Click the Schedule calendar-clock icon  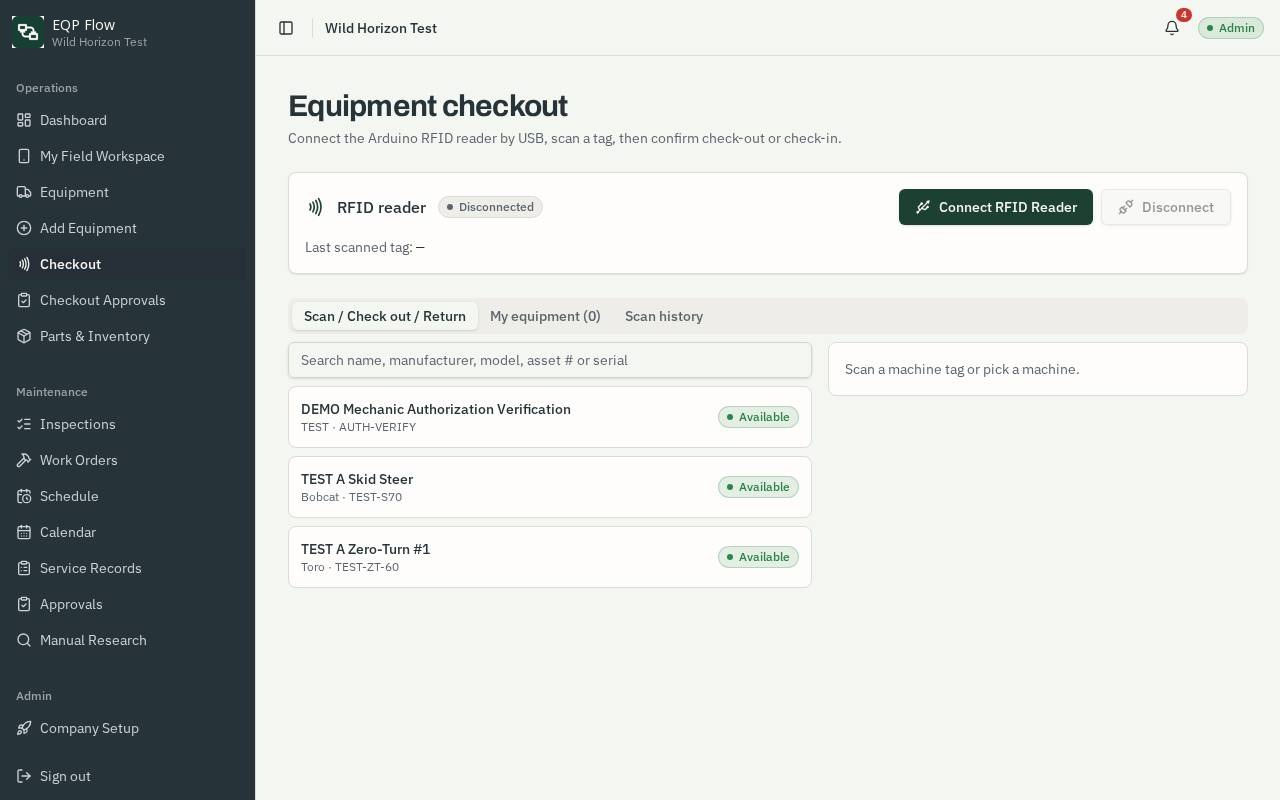point(24,496)
